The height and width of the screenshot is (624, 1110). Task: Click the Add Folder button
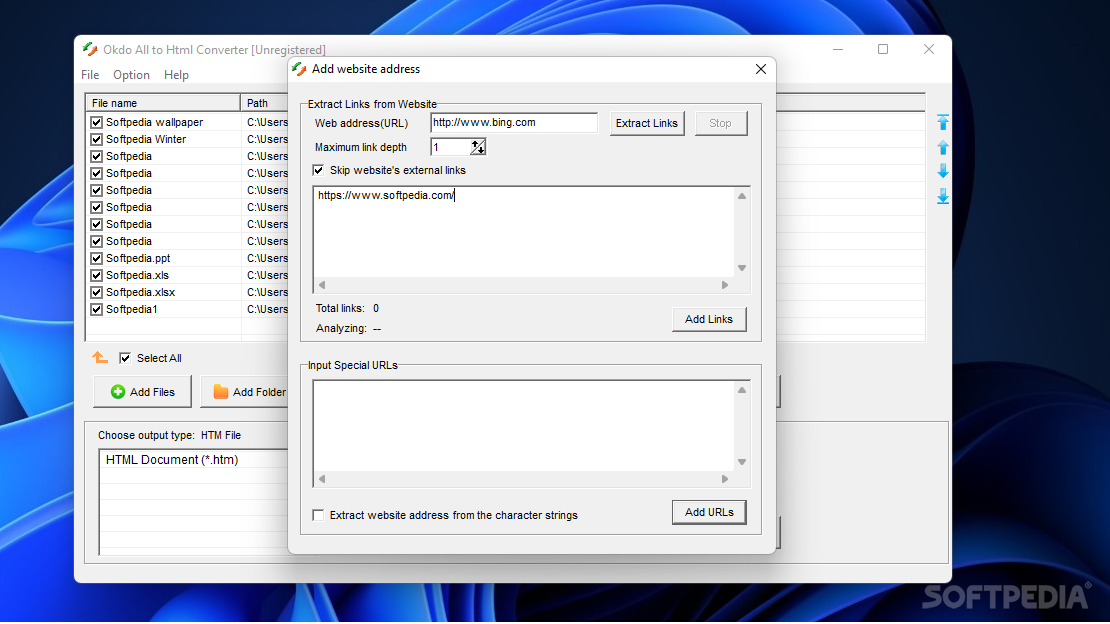tap(244, 392)
